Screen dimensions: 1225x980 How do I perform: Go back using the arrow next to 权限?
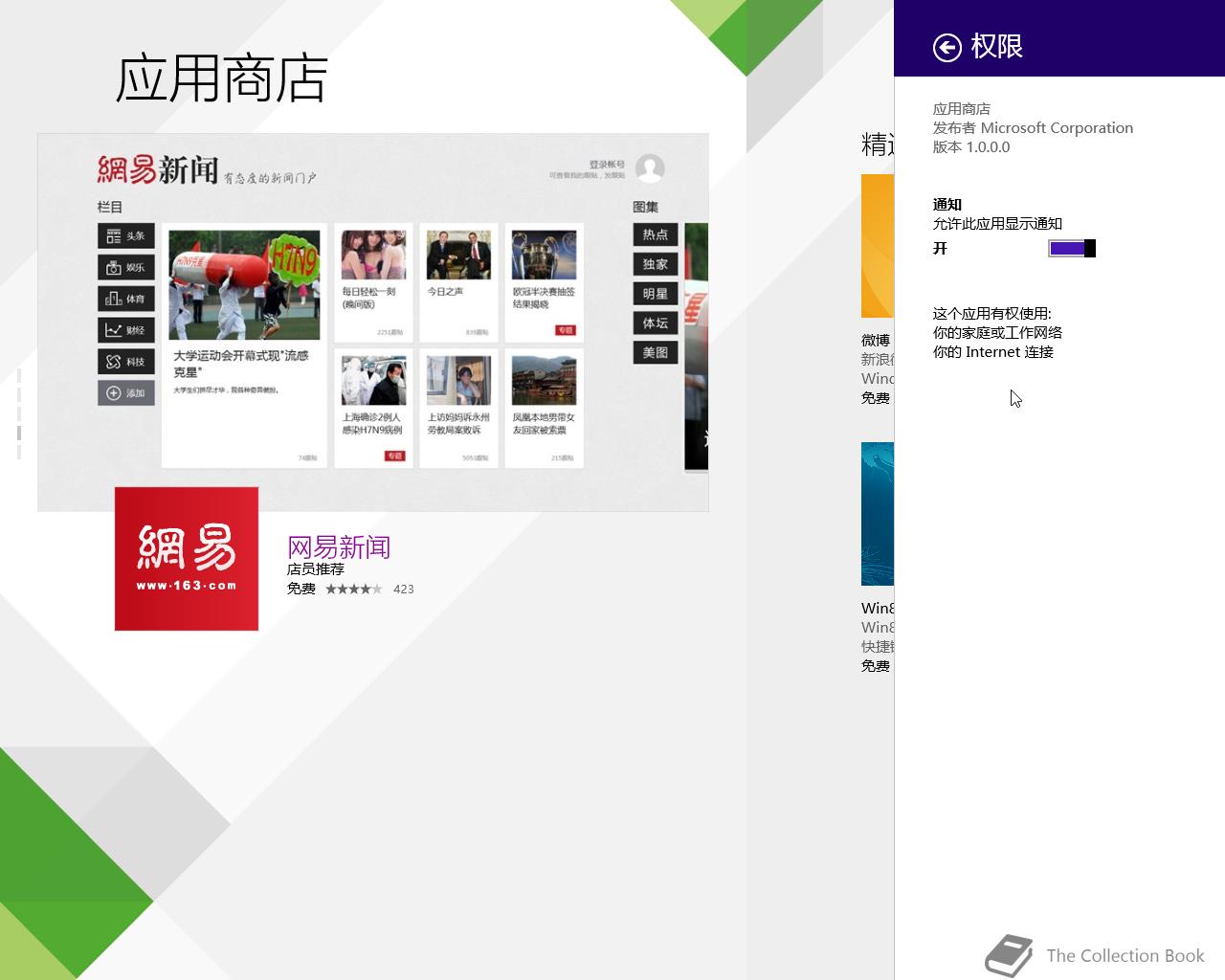[947, 47]
